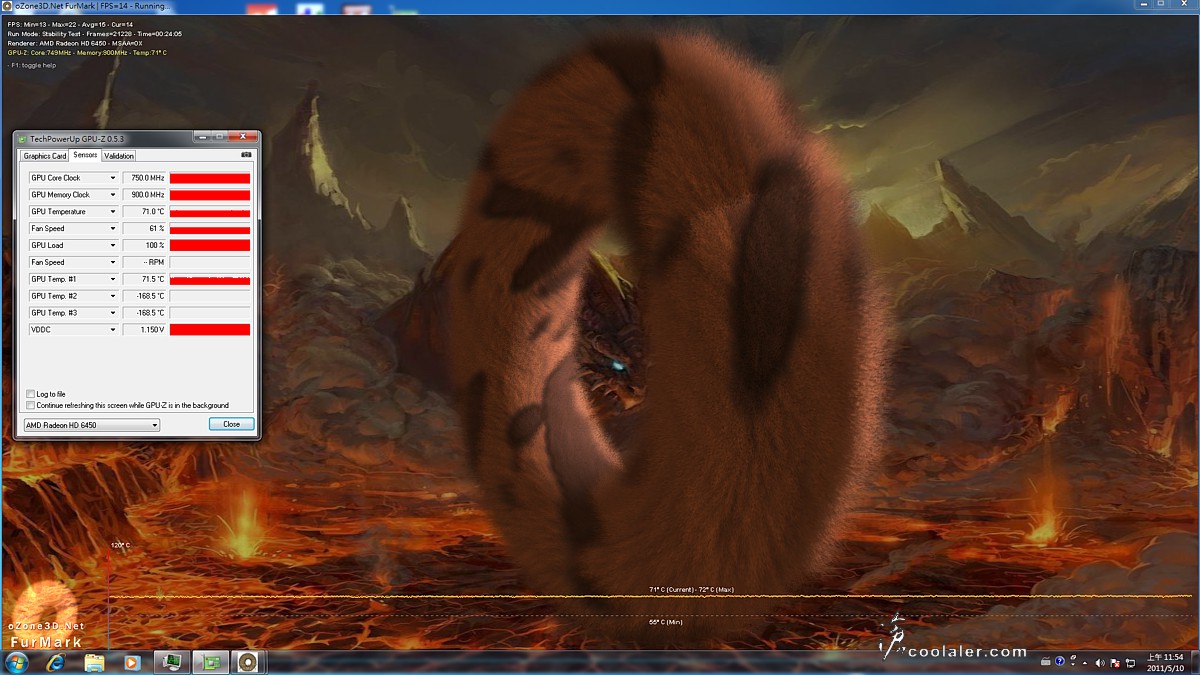Click the GPU Core Clock red graph
This screenshot has height=675, width=1200.
(210, 178)
